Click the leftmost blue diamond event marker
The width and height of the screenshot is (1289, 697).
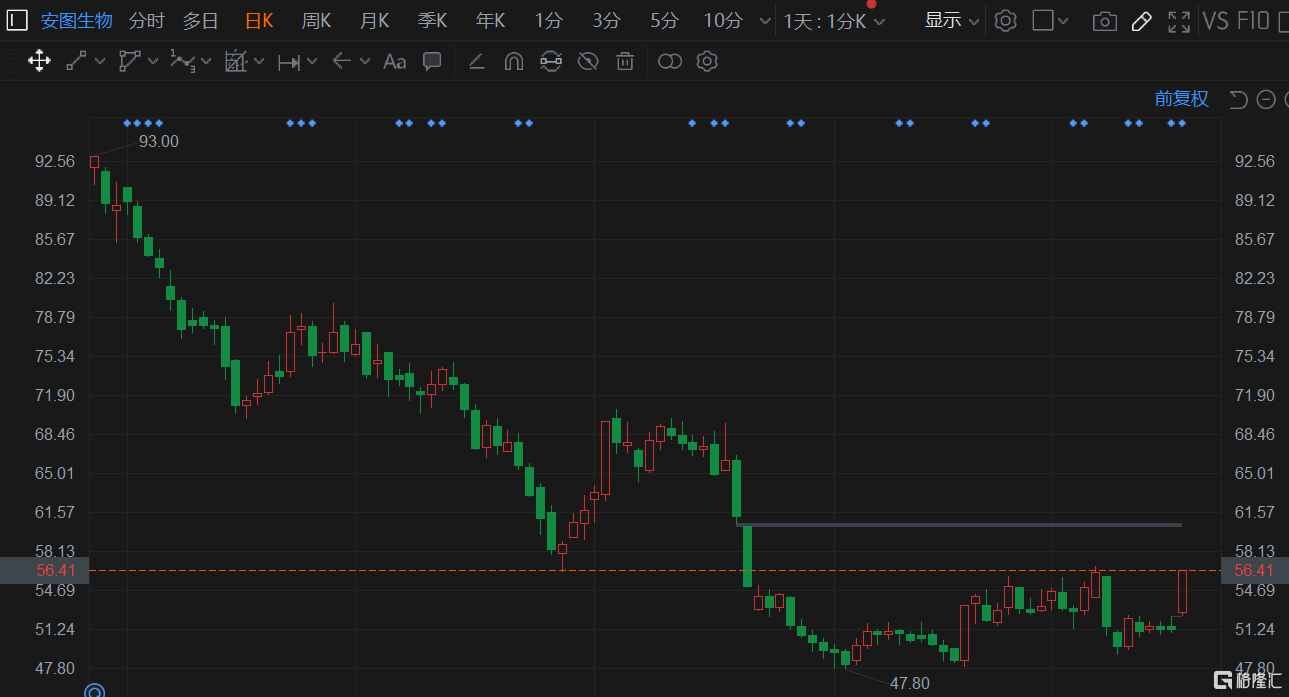pyautogui.click(x=127, y=123)
